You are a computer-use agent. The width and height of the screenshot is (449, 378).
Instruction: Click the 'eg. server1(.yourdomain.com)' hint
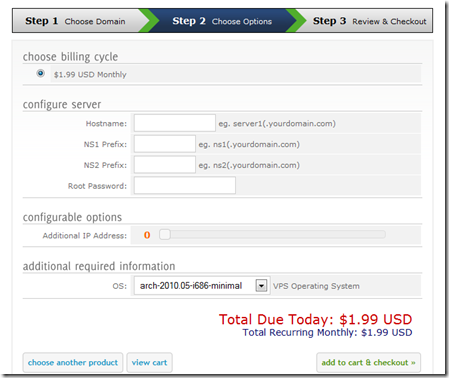click(x=277, y=124)
